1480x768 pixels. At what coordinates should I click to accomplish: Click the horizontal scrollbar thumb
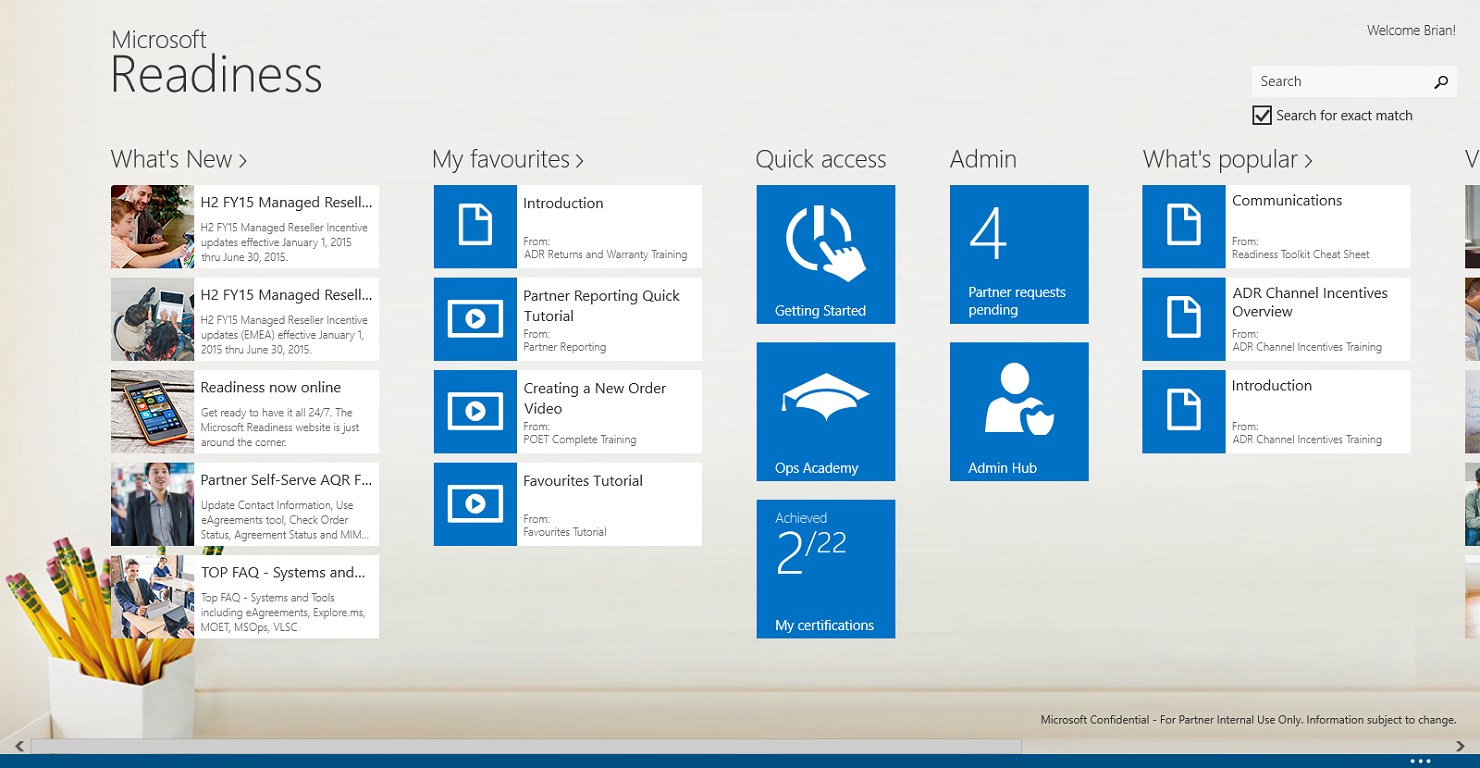pos(526,746)
